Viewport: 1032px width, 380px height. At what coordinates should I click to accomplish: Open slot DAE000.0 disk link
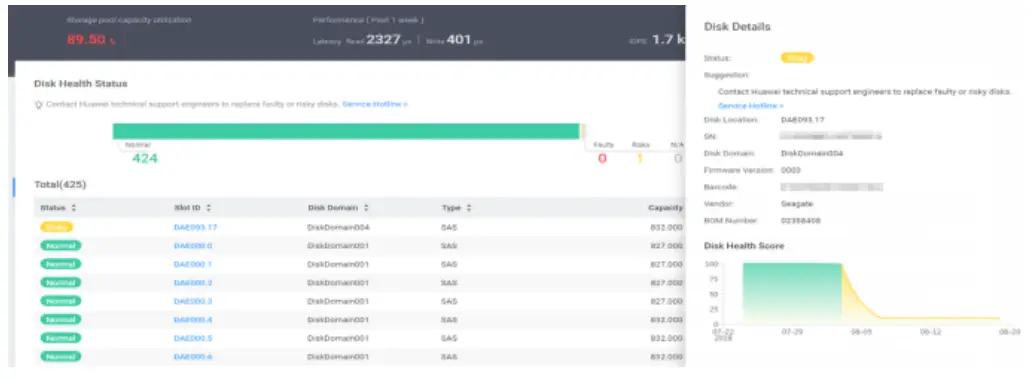pos(193,246)
